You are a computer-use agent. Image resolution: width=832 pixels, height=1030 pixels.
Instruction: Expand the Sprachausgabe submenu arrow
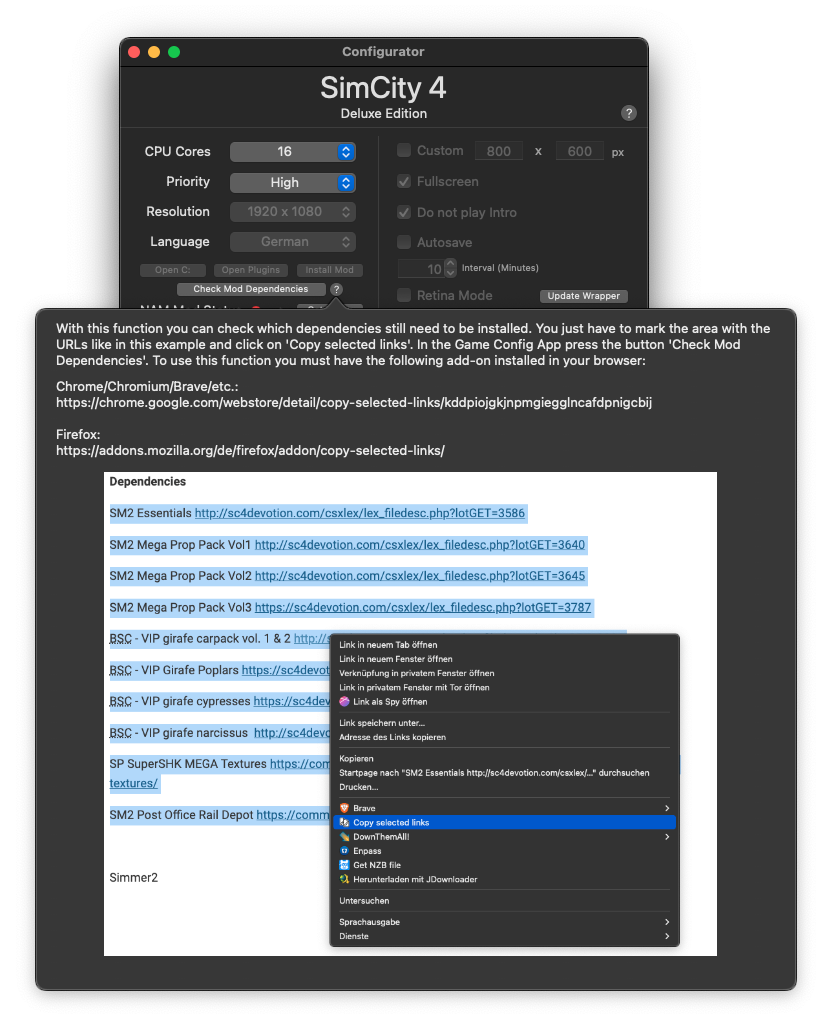coord(667,922)
